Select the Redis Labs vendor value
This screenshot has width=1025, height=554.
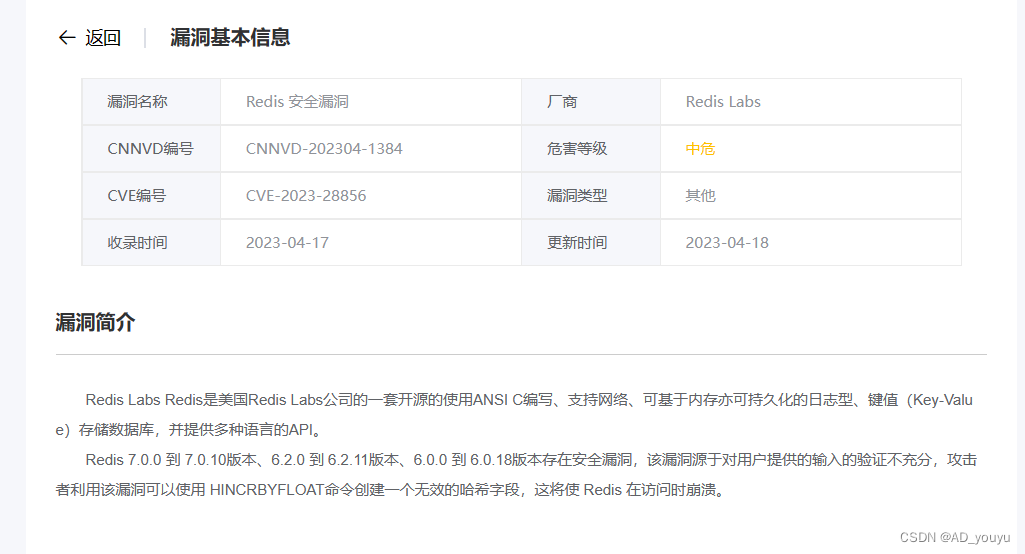[x=723, y=102]
